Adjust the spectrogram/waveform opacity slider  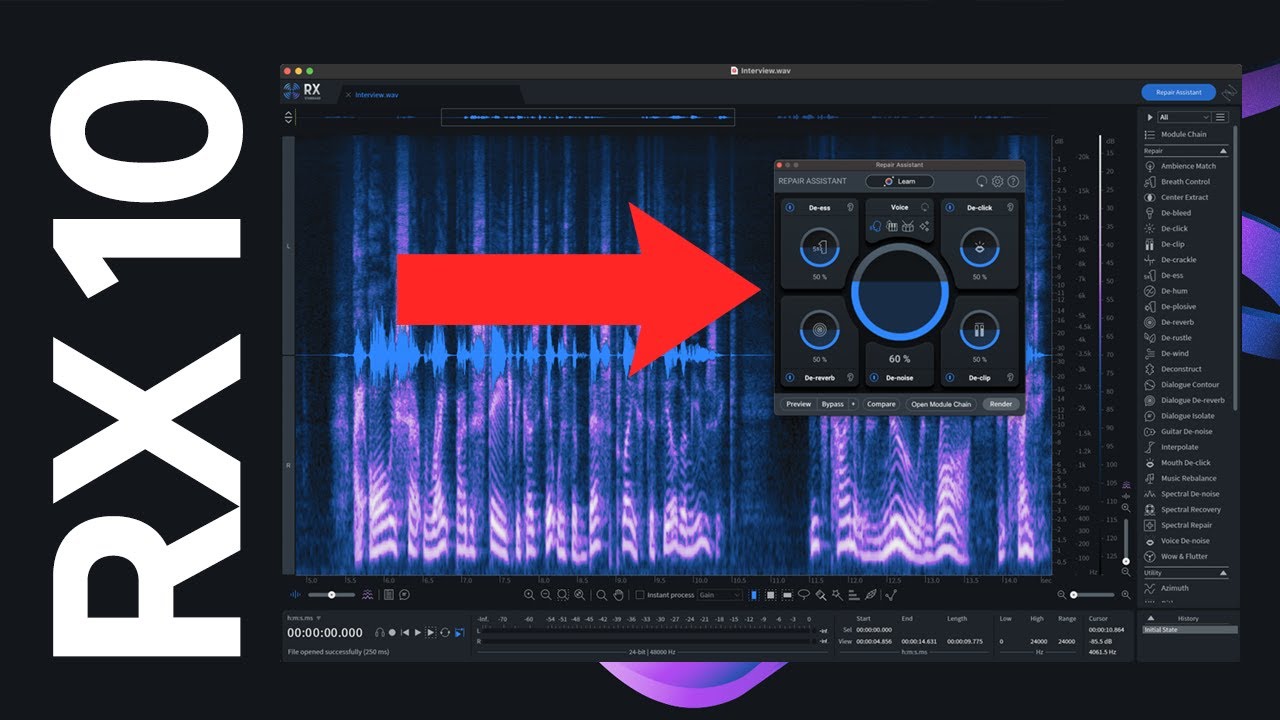pyautogui.click(x=332, y=595)
